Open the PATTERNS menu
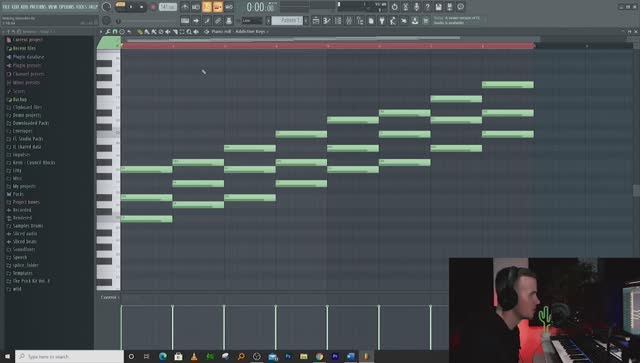This screenshot has height=363, width=640. coord(39,7)
